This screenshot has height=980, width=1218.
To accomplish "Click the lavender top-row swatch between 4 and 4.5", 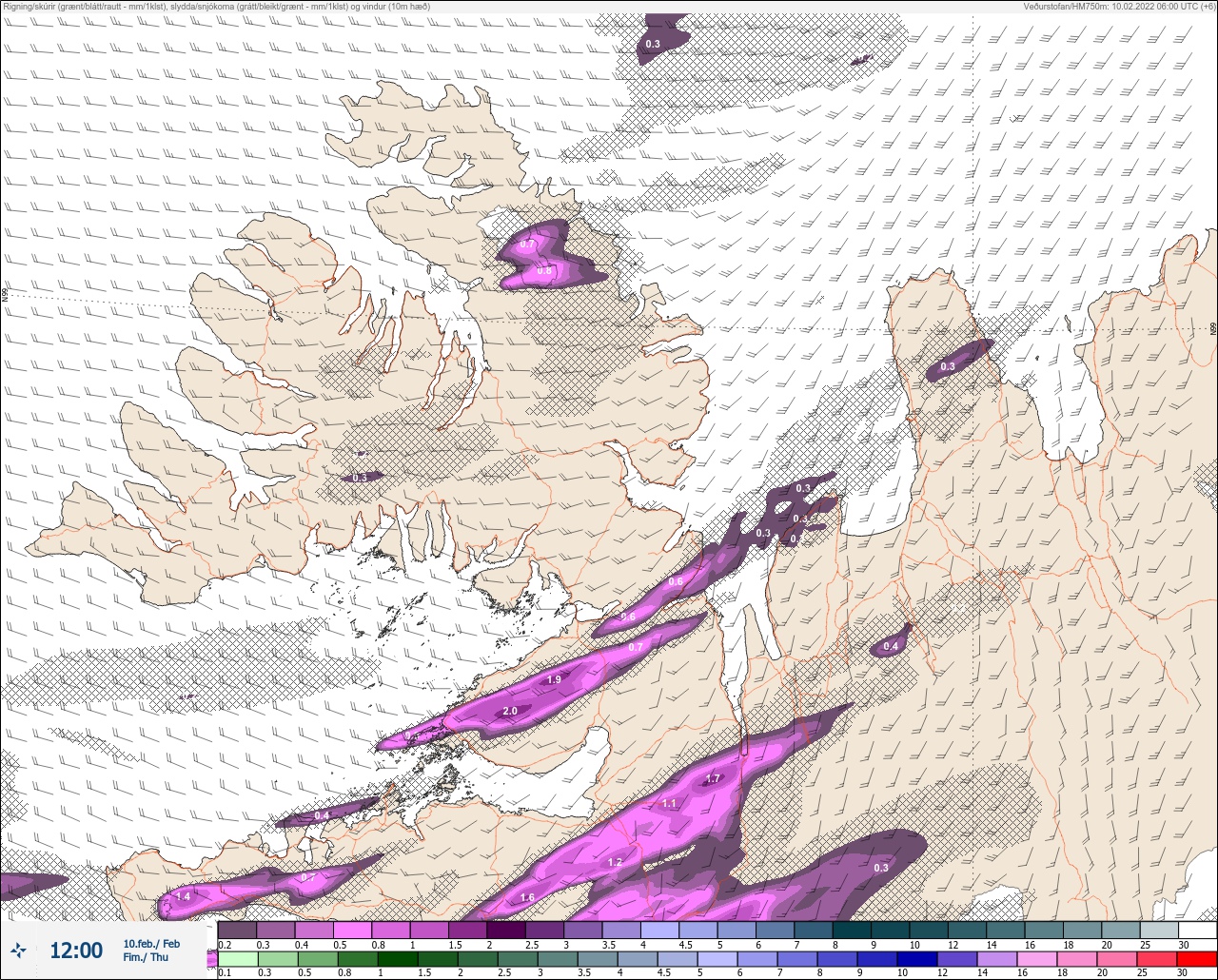I will pos(659,930).
